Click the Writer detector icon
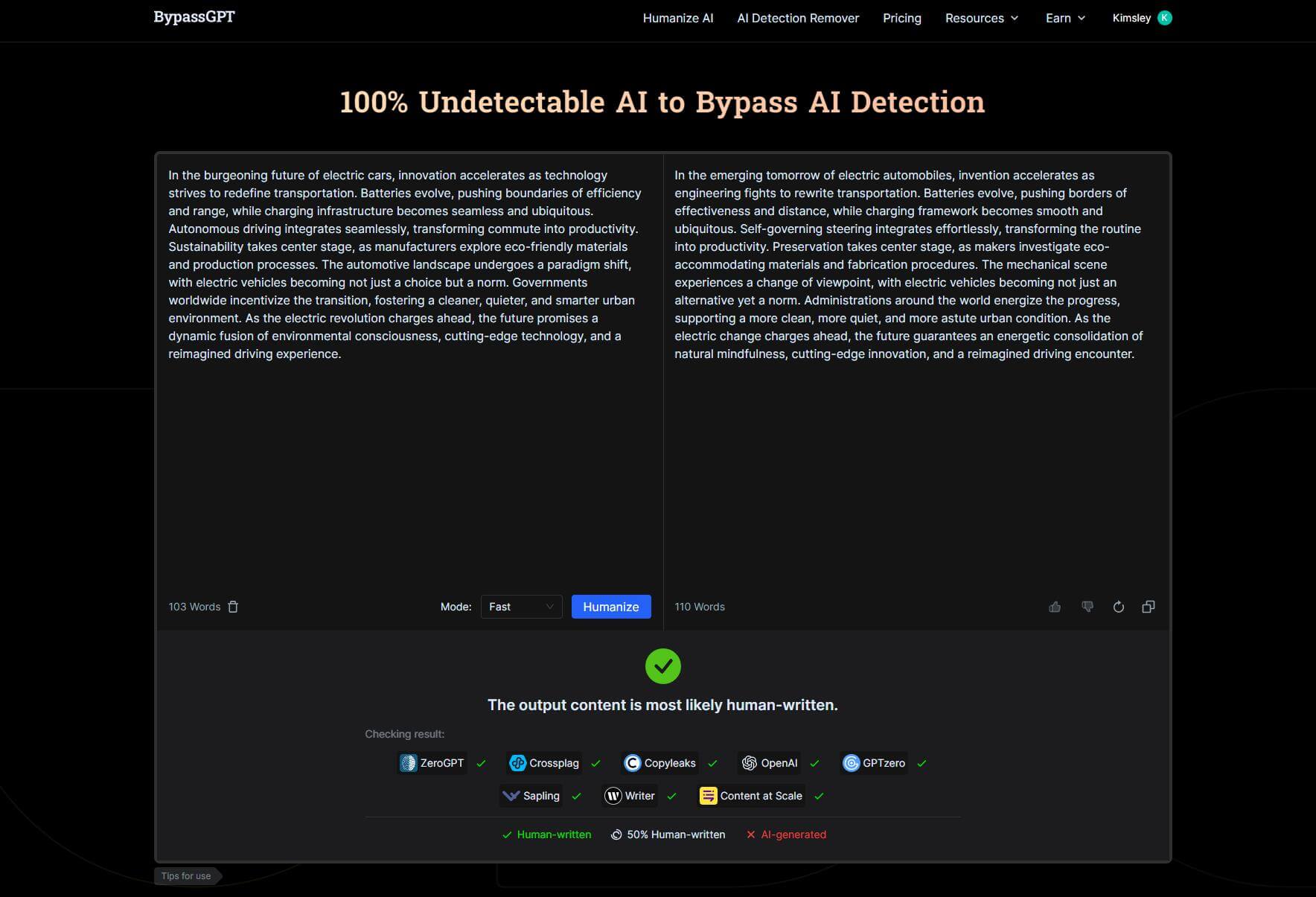The width and height of the screenshot is (1316, 897). [613, 796]
